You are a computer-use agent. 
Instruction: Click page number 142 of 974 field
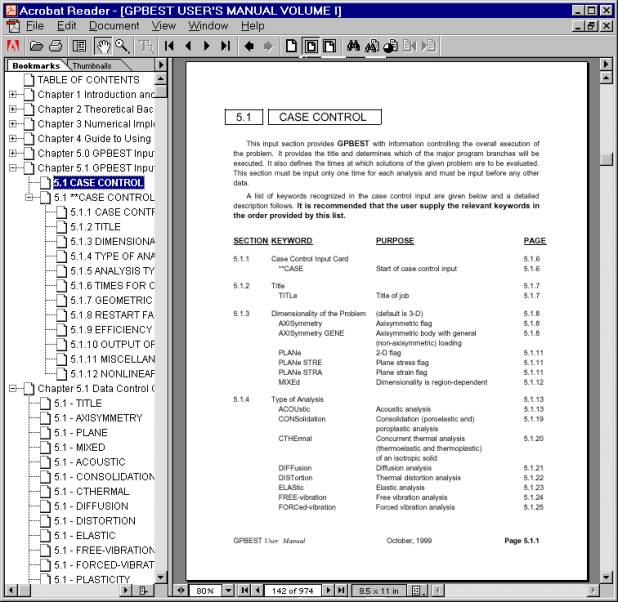(292, 591)
